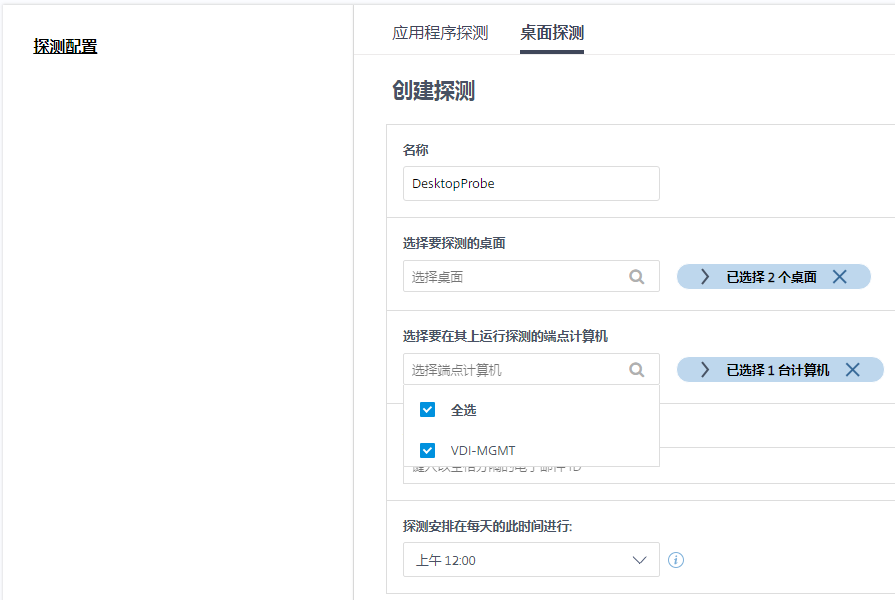Viewport: 895px width, 600px height.
Task: Remove the 已选择 2 个桌面 selection with X
Action: (x=839, y=277)
